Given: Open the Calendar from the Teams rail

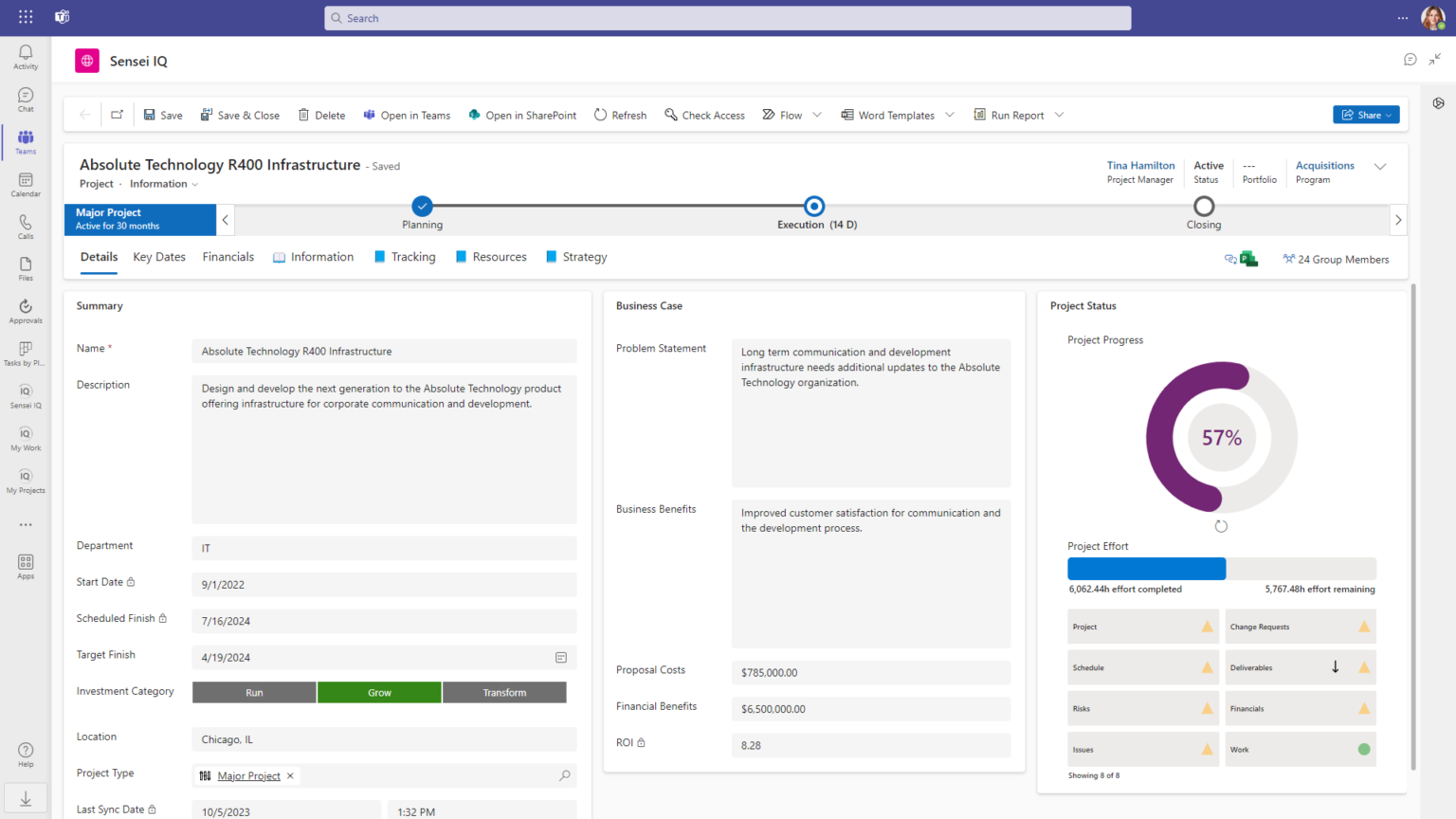Looking at the screenshot, I should click(x=25, y=183).
